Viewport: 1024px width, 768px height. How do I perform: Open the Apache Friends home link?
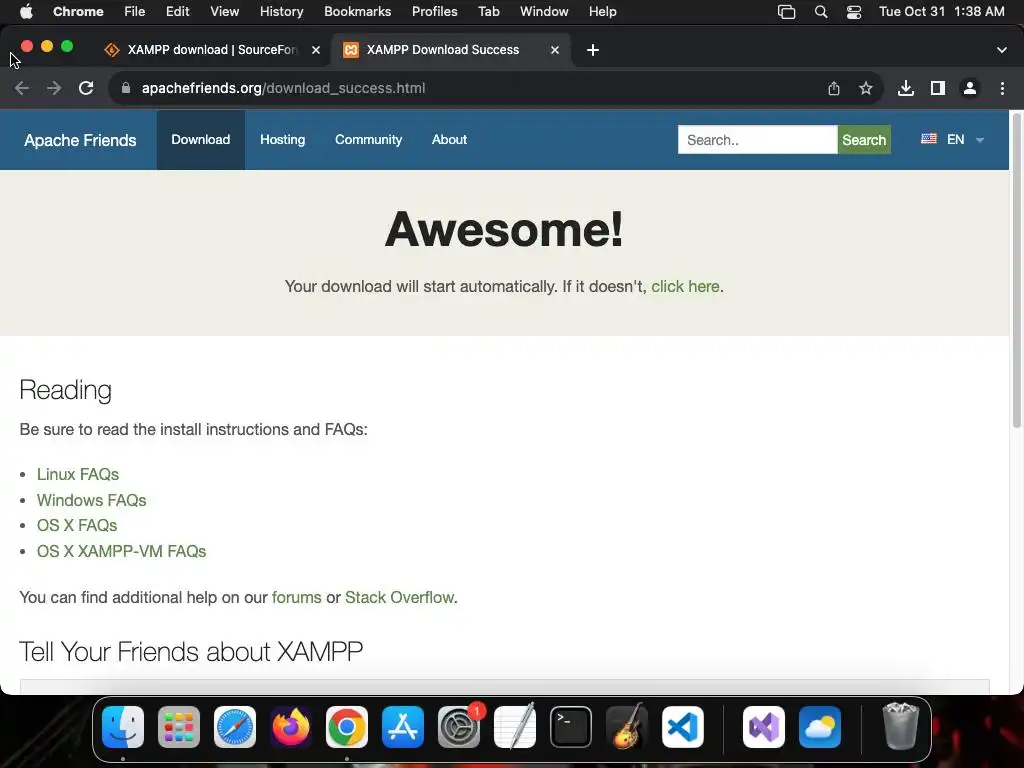pos(80,140)
